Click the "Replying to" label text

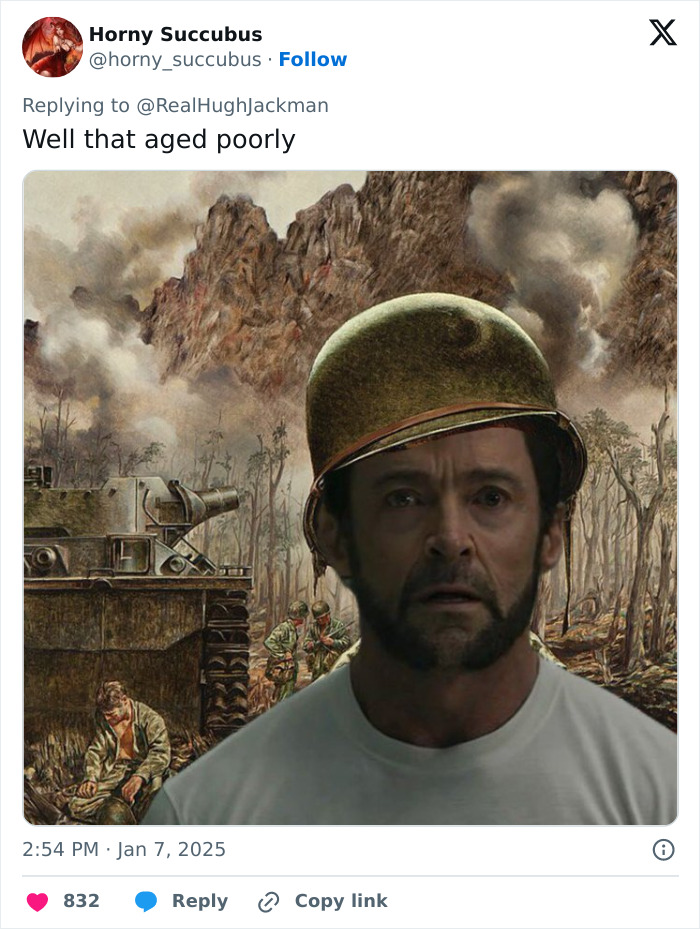[x=76, y=105]
